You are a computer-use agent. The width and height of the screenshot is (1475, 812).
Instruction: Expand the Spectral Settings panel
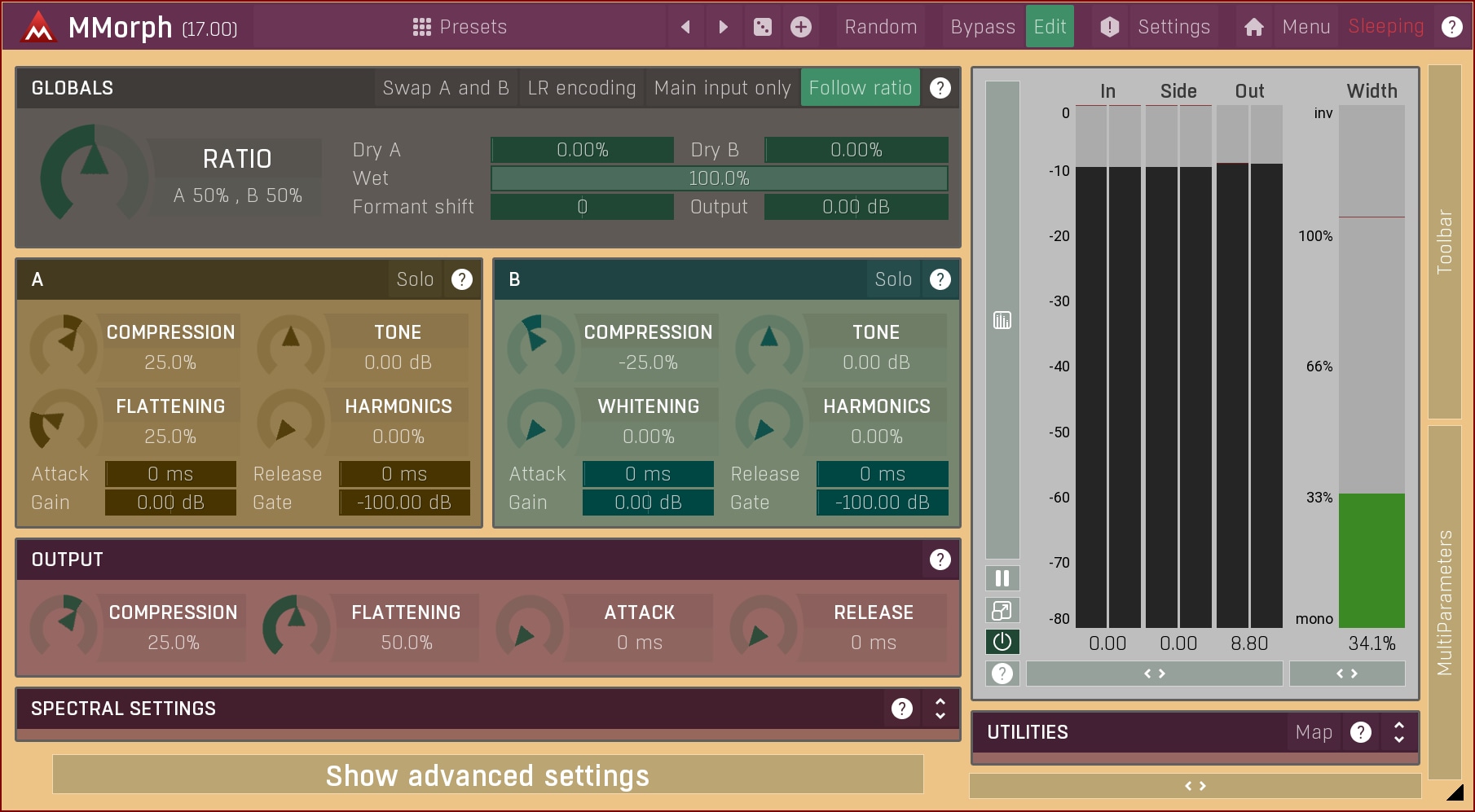click(x=940, y=709)
